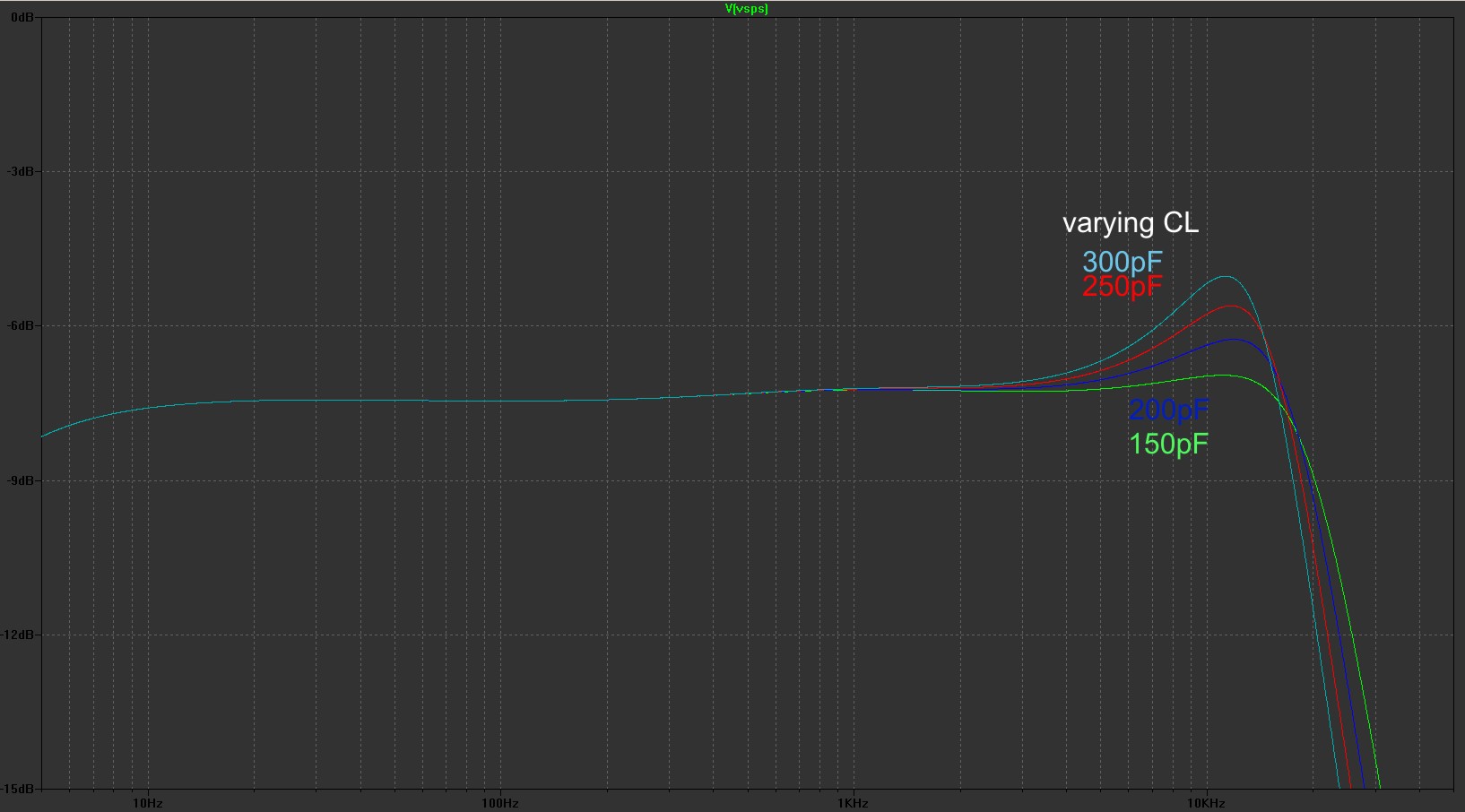Click the -9dB axis label

[22, 480]
